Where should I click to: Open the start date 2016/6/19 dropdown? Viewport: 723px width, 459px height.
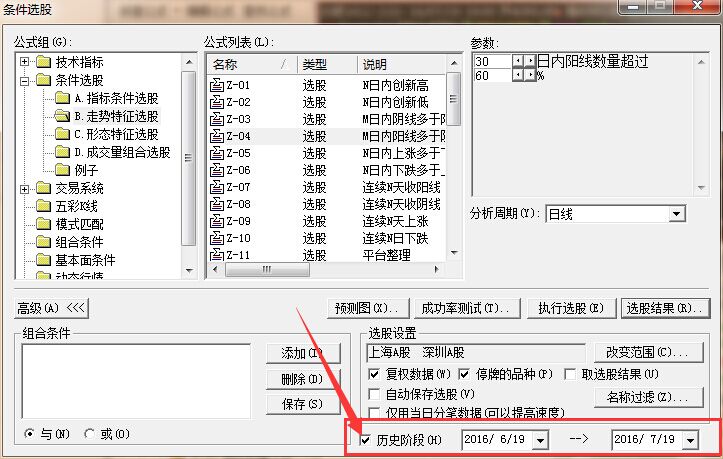[540, 440]
